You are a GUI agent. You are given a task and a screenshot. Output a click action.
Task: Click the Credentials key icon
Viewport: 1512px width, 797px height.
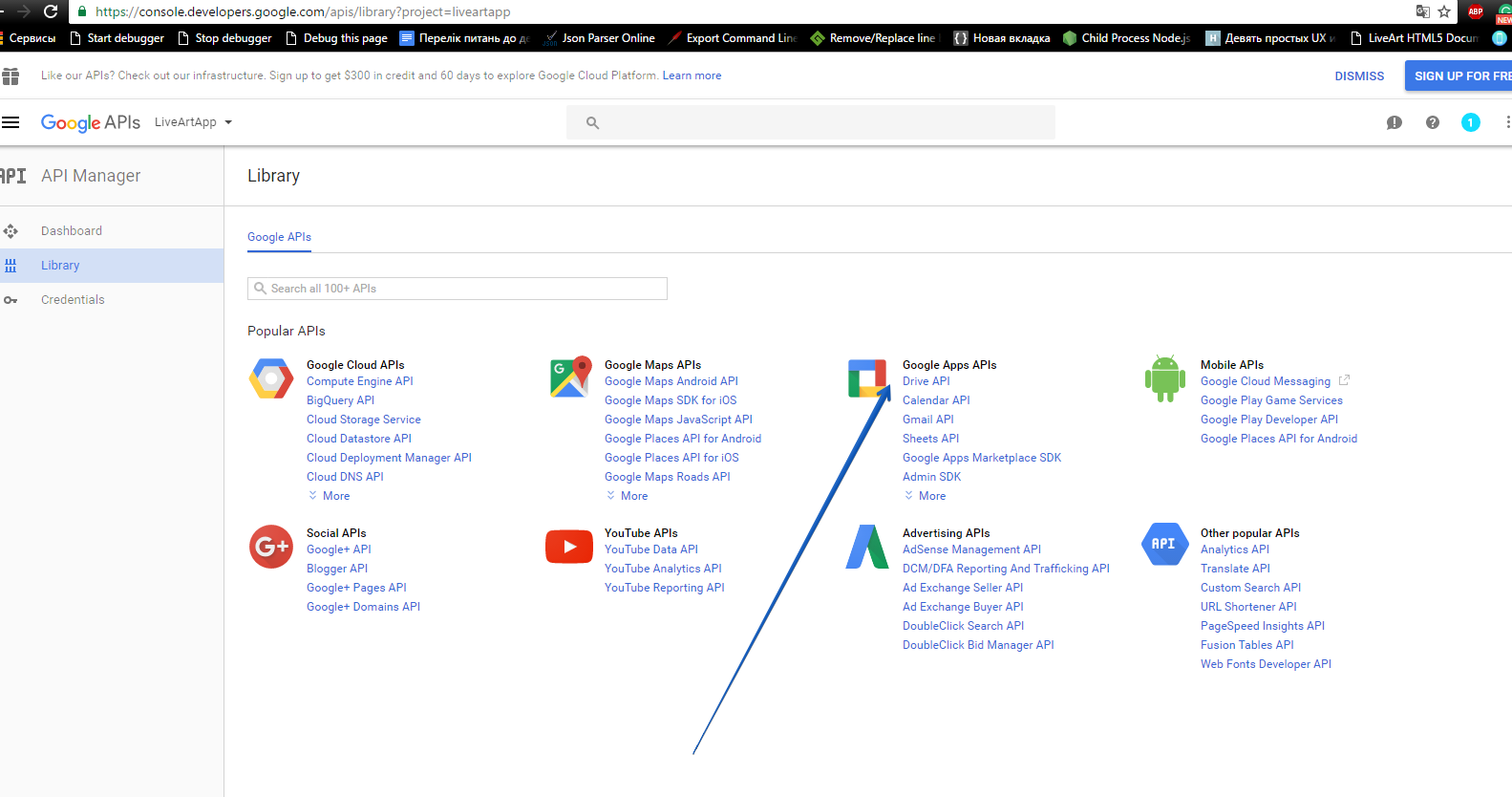click(11, 300)
